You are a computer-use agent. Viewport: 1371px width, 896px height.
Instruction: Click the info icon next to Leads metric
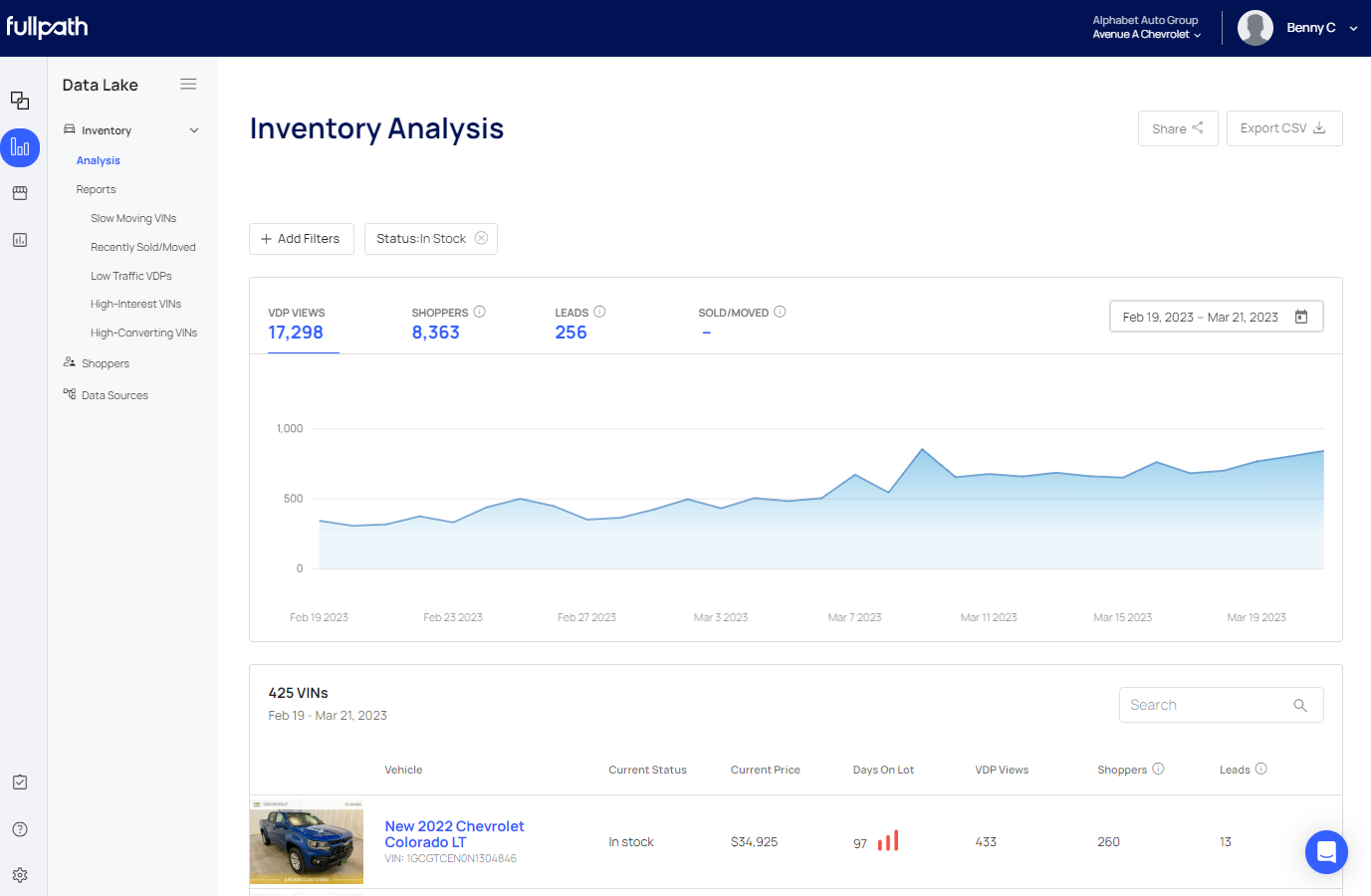599,312
